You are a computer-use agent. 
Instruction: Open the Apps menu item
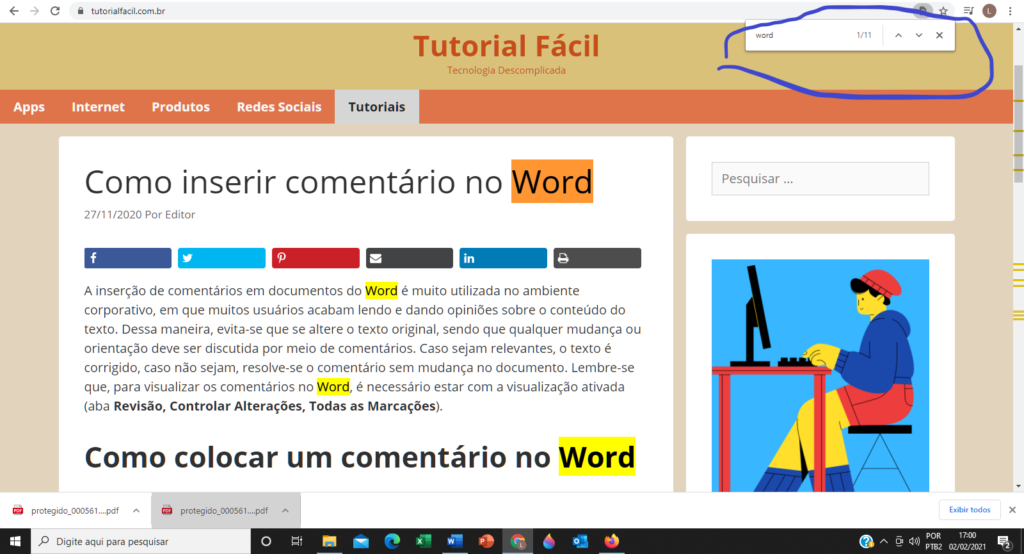pos(29,106)
